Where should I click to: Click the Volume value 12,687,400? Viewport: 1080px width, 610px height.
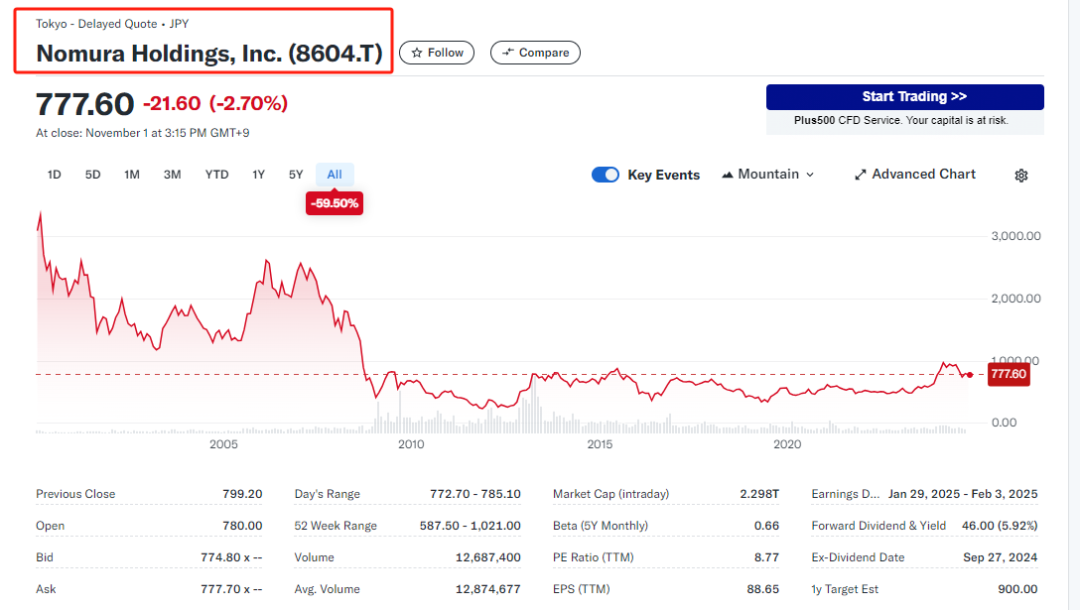(488, 557)
